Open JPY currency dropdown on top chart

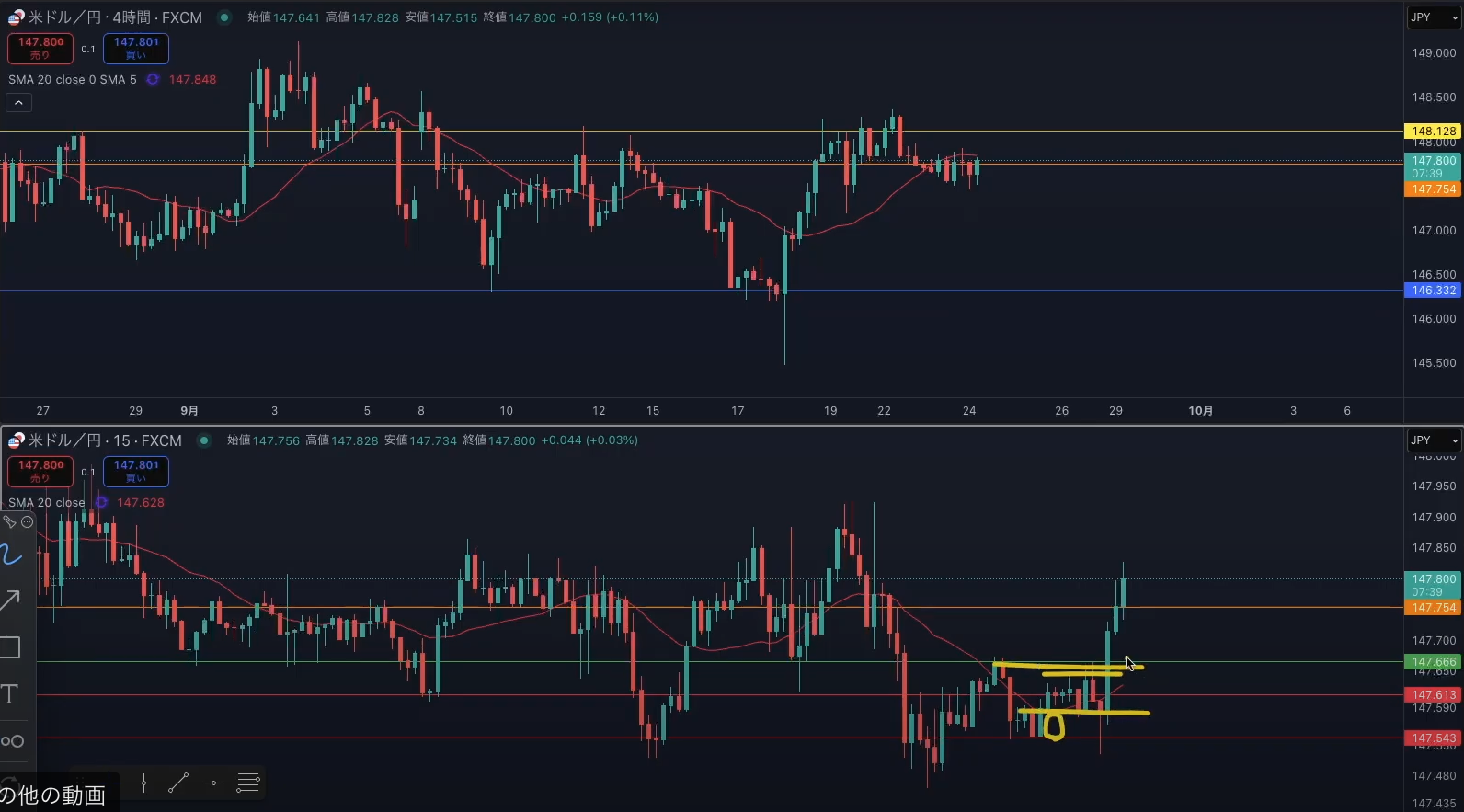pos(1434,17)
